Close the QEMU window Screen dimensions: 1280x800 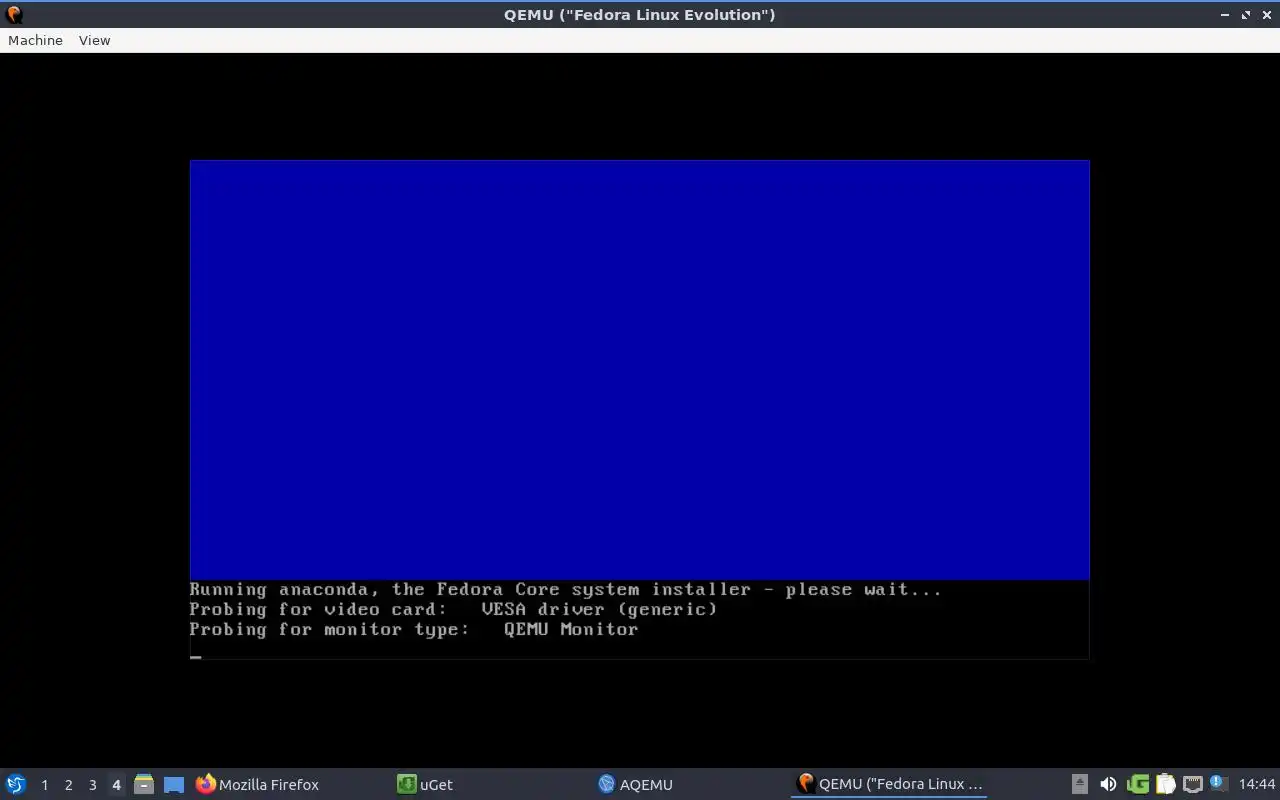(x=1267, y=15)
